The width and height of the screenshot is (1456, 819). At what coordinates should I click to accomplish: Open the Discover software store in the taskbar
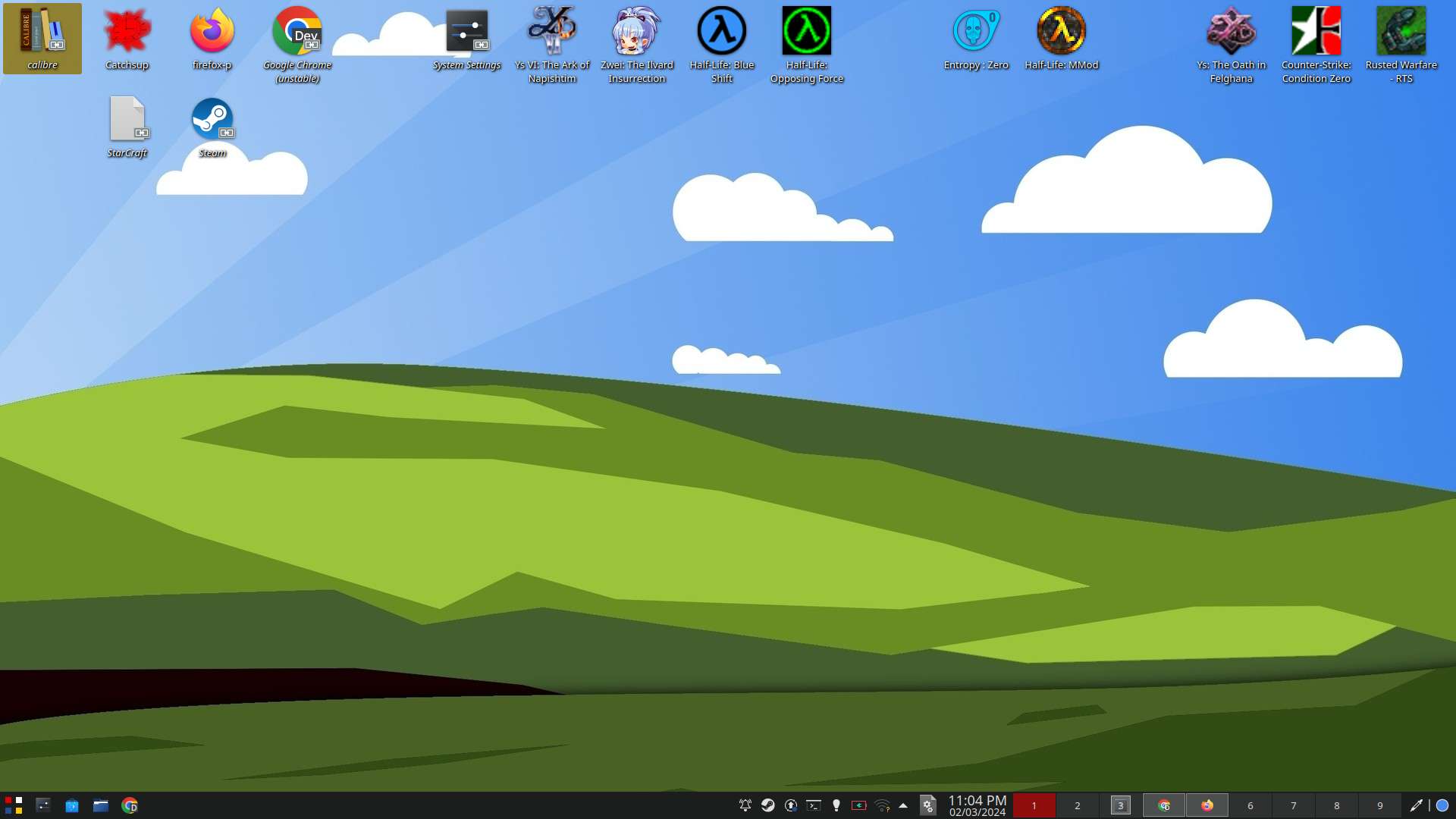(72, 805)
